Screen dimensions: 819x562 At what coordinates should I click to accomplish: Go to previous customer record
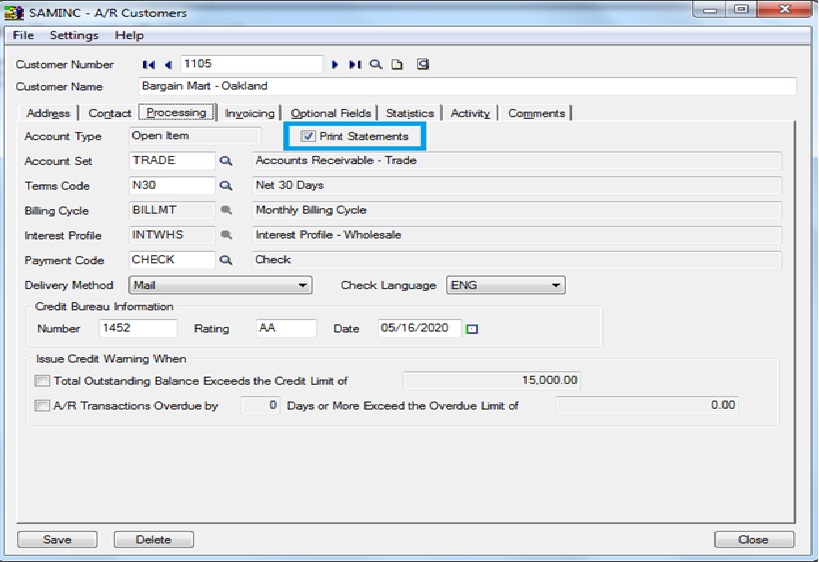[168, 65]
